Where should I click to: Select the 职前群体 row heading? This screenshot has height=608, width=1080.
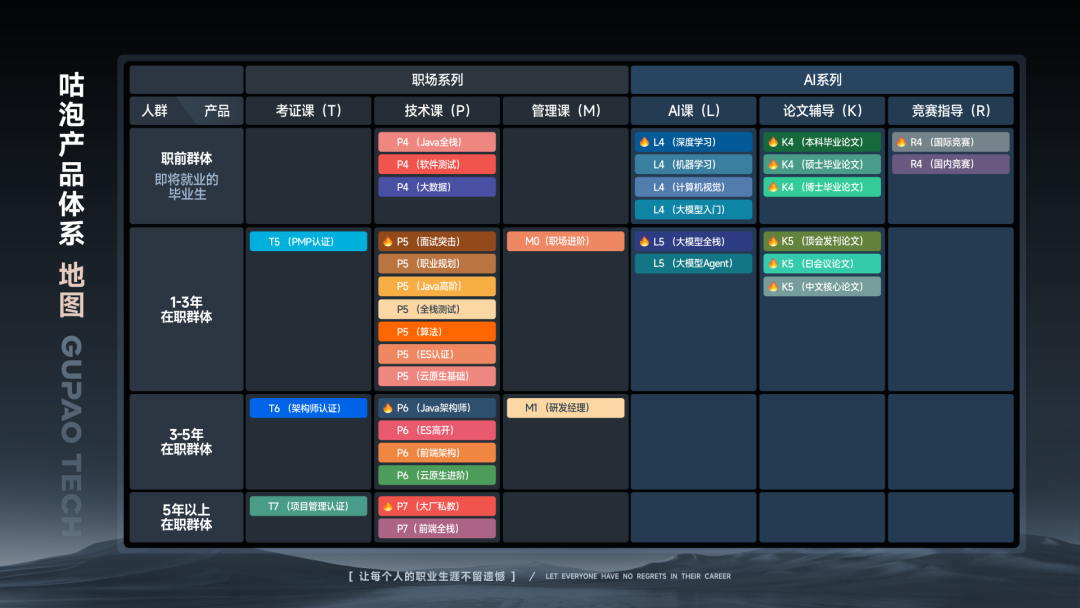coord(187,159)
